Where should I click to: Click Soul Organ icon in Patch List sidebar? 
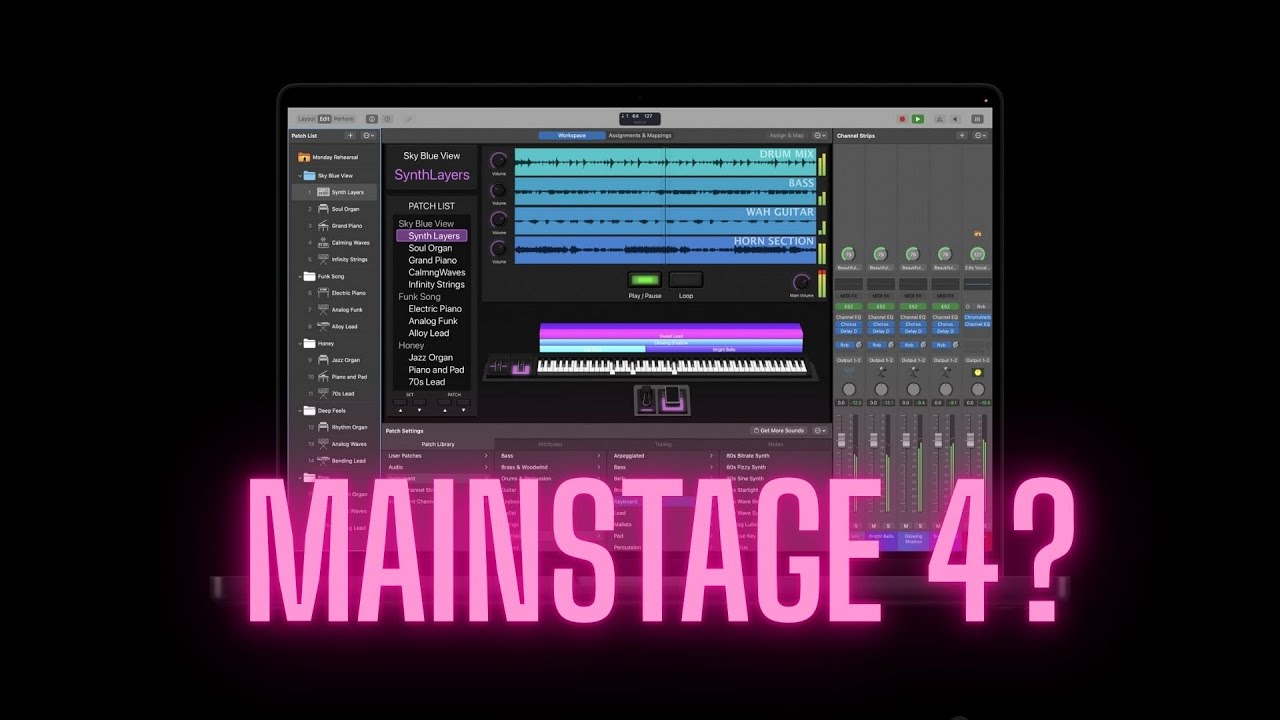click(323, 209)
